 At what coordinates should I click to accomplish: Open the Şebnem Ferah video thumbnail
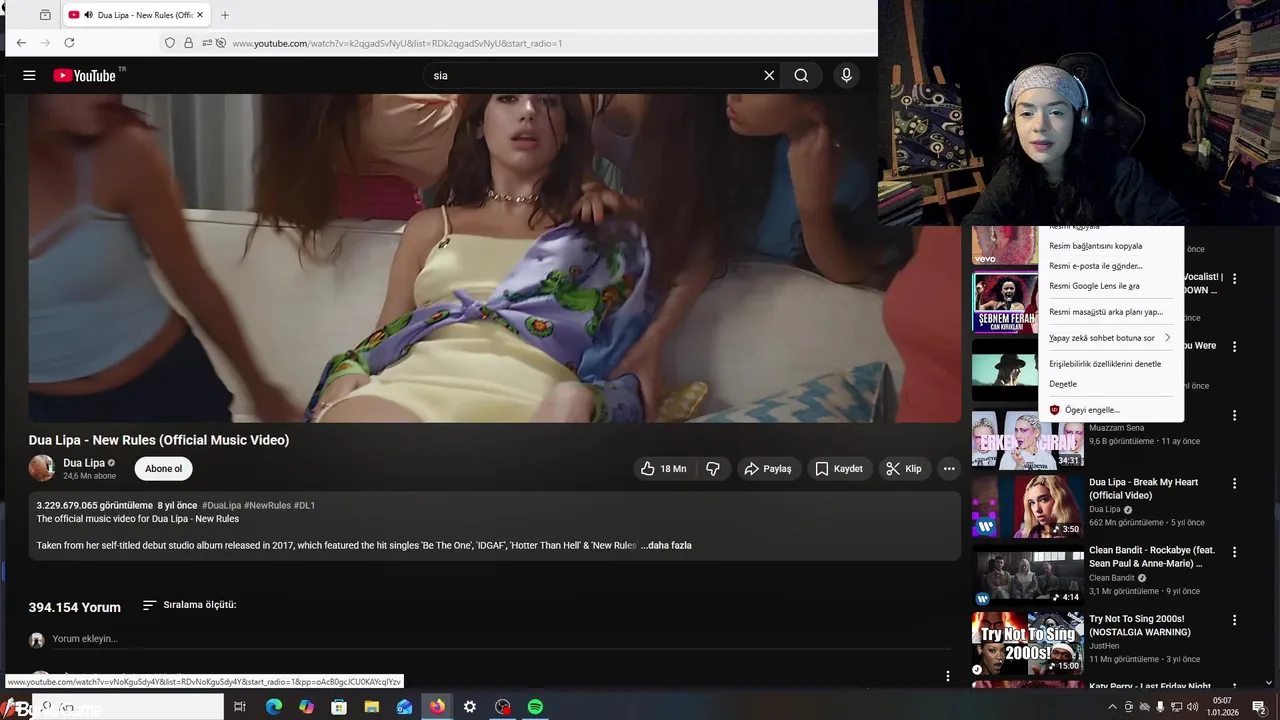coord(1005,302)
